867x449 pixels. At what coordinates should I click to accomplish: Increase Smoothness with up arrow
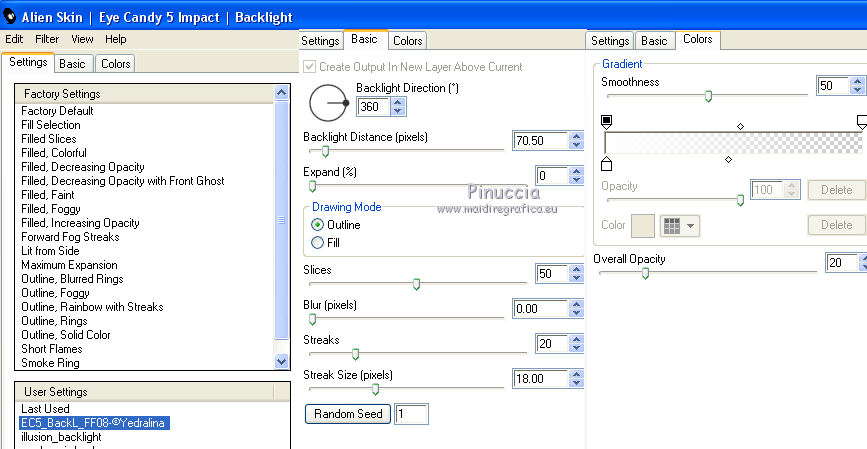(x=858, y=81)
